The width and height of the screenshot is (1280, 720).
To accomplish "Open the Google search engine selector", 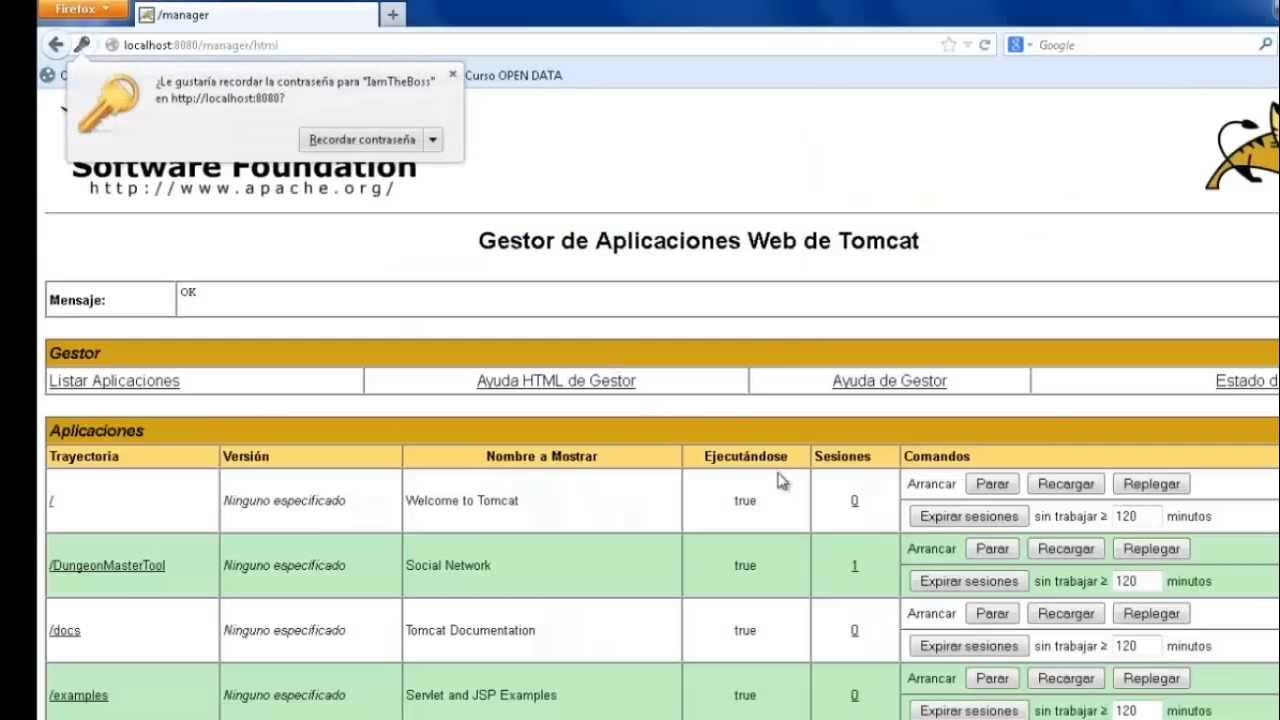I will [x=1020, y=45].
